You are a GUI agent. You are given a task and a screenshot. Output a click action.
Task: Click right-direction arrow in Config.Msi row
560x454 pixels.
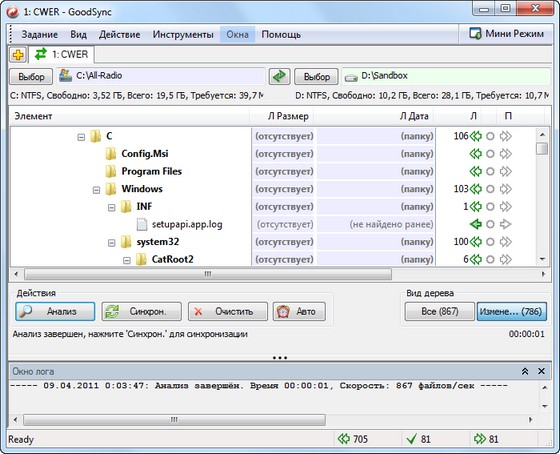point(505,154)
